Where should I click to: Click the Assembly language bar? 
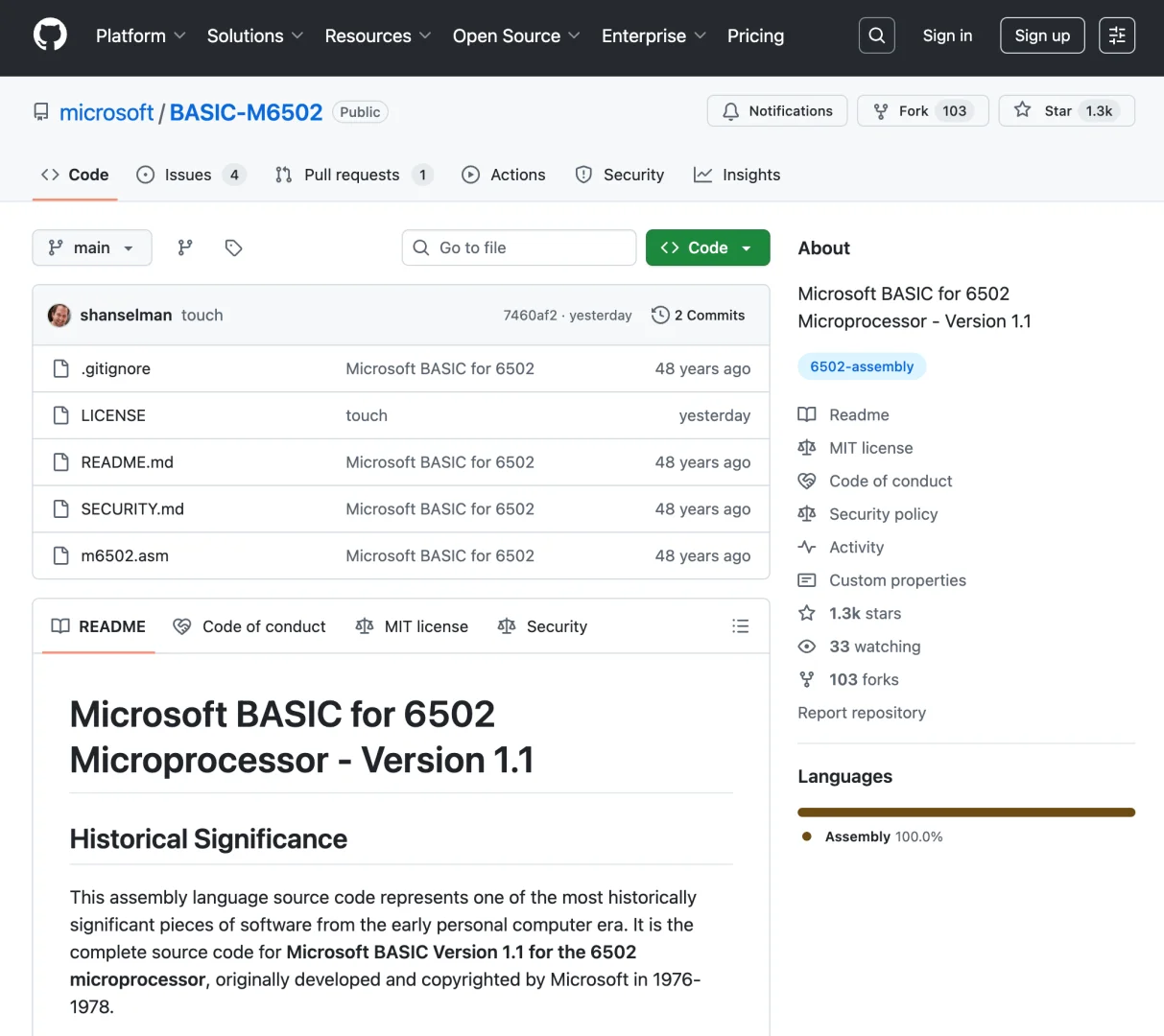(x=965, y=812)
